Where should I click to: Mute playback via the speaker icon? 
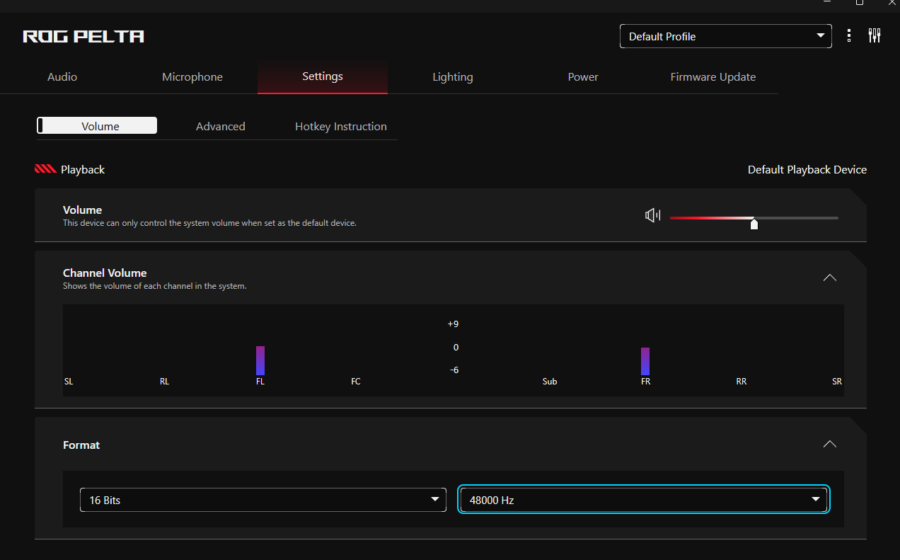653,216
